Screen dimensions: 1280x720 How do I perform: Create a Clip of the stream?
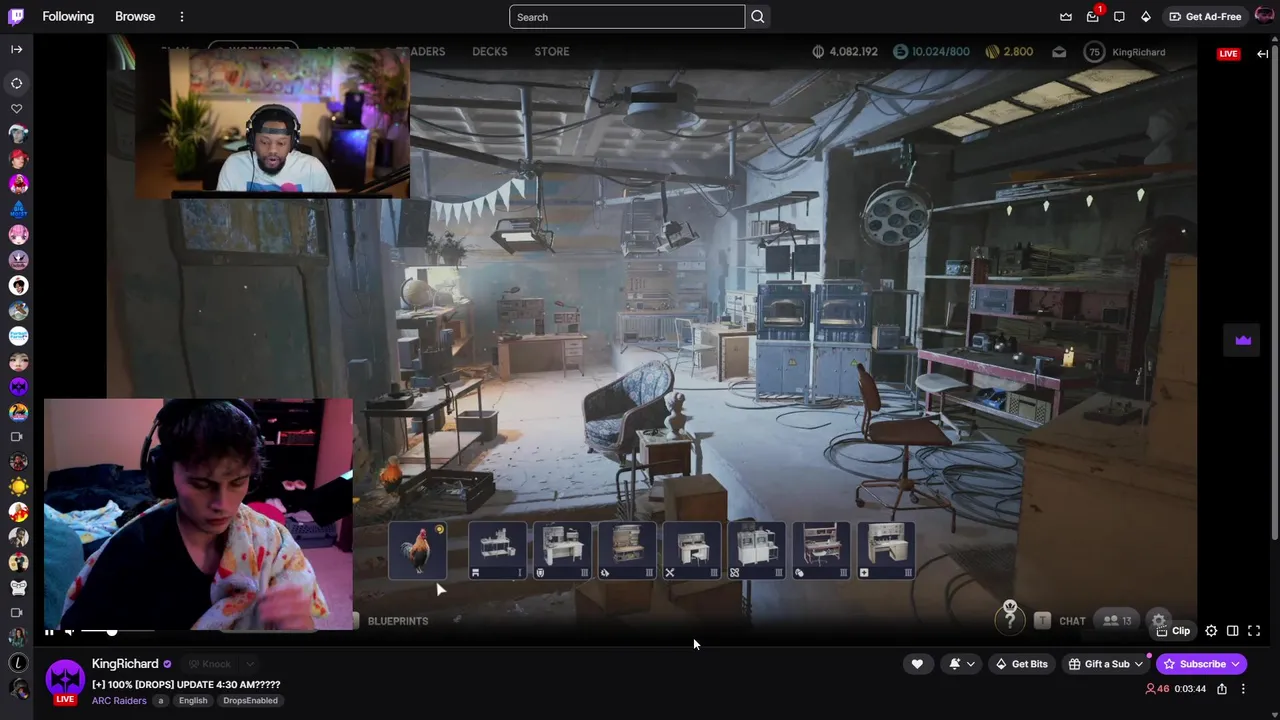1173,631
